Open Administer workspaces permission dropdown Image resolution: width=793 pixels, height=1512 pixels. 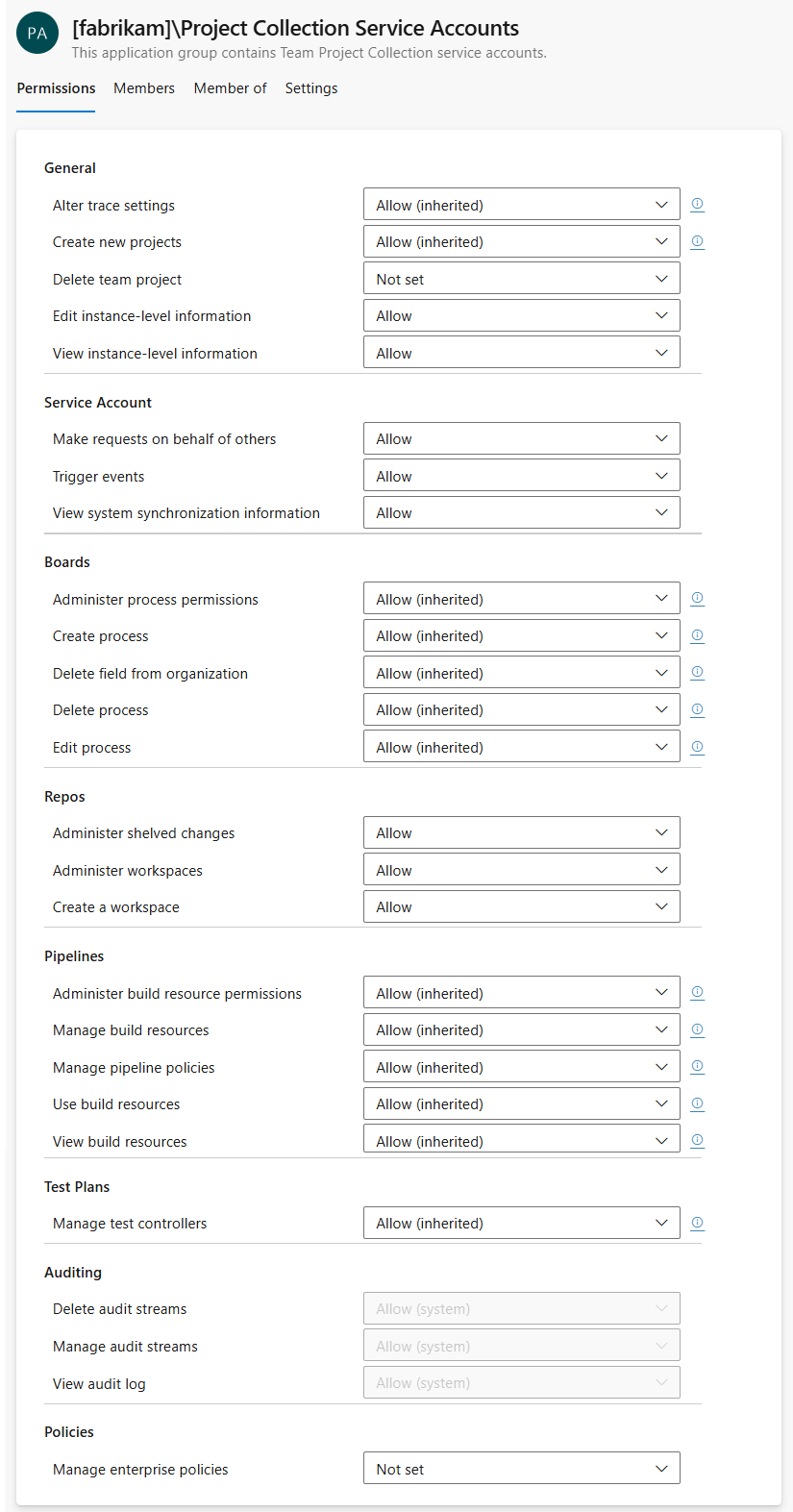coord(521,870)
